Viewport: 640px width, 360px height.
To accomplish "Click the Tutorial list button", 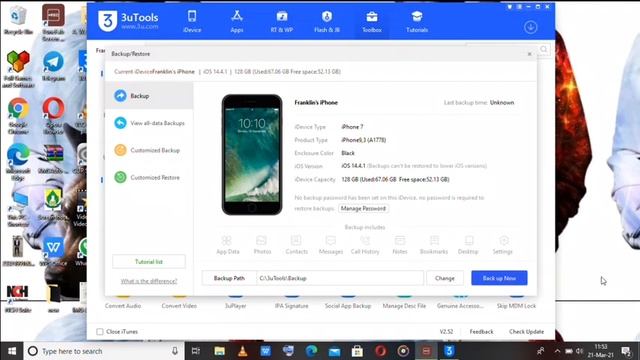I will click(x=149, y=262).
